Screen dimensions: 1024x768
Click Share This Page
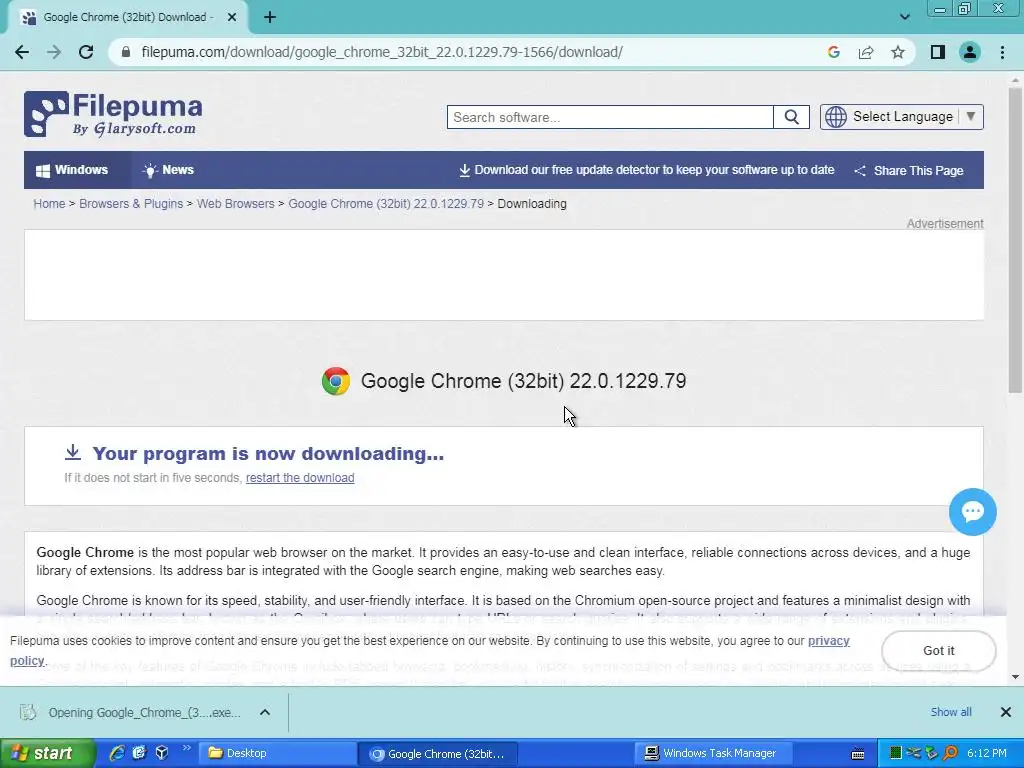click(x=909, y=170)
